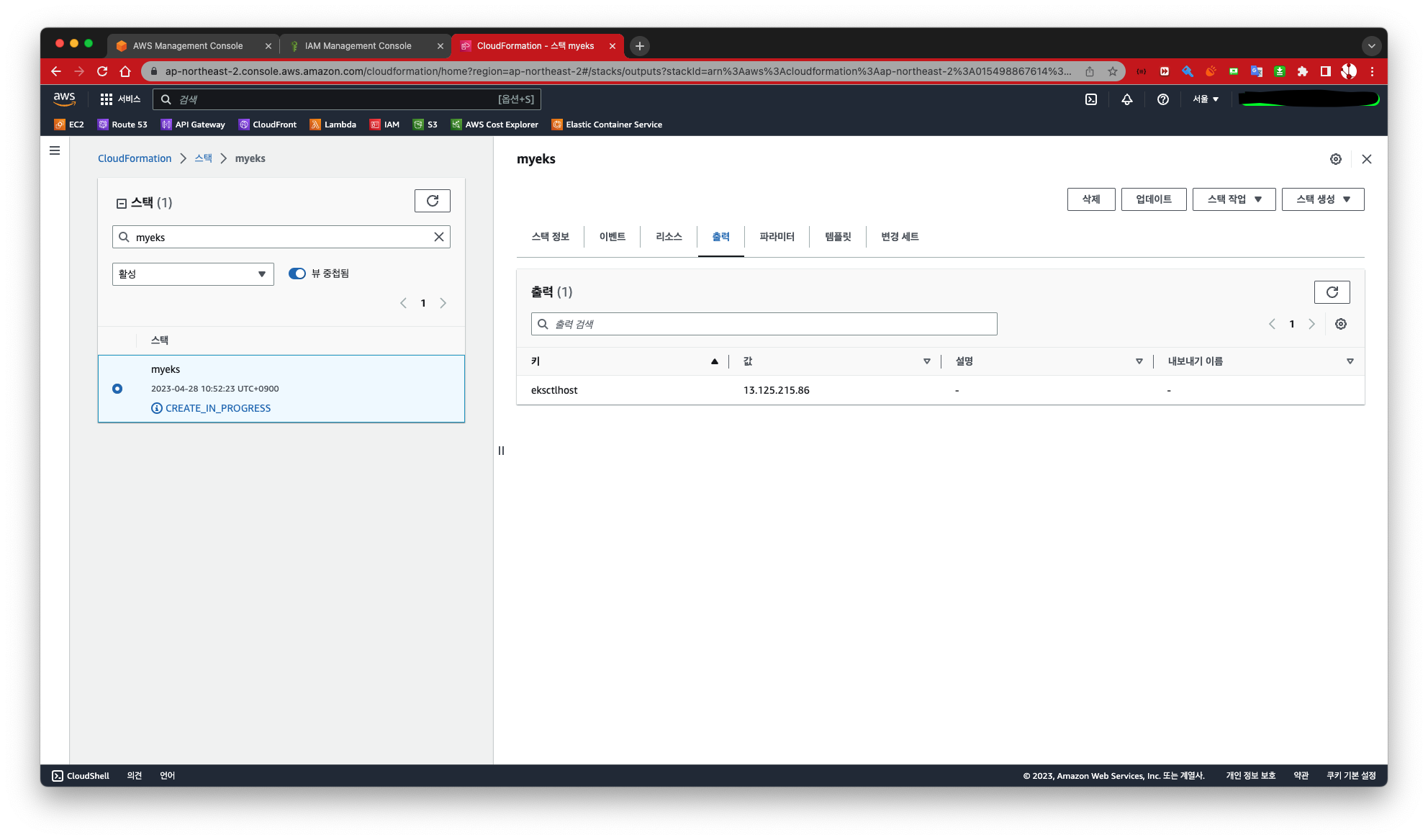The image size is (1428, 840).
Task: Click the help question mark icon
Action: tap(1162, 99)
